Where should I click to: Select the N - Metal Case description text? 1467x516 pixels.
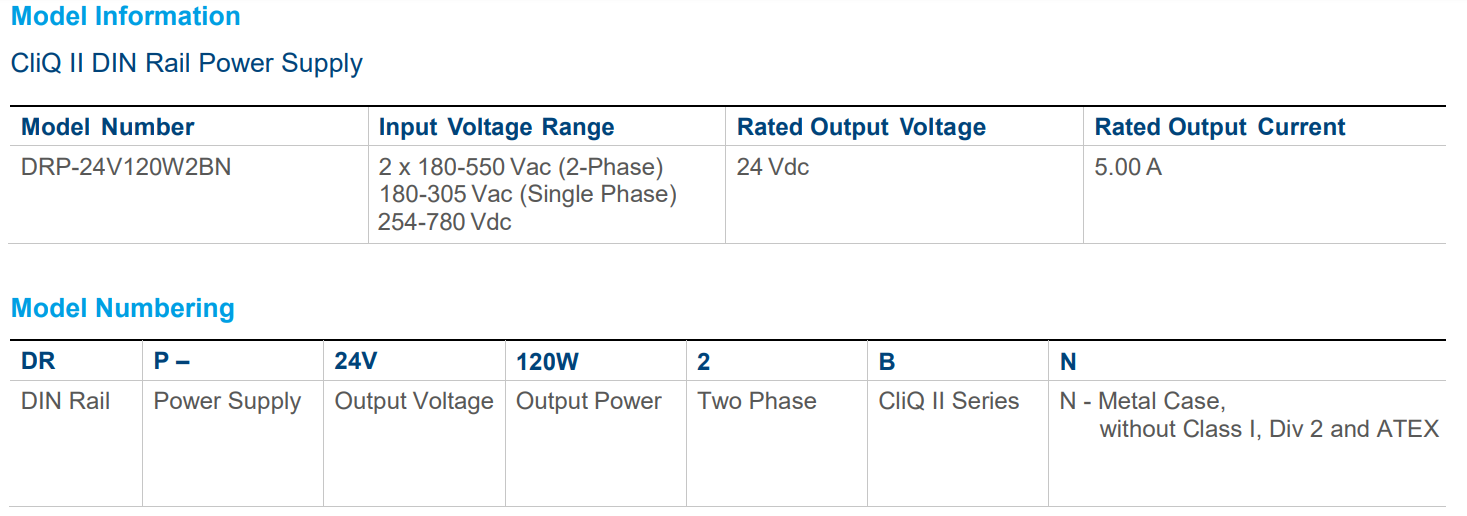pos(1142,401)
